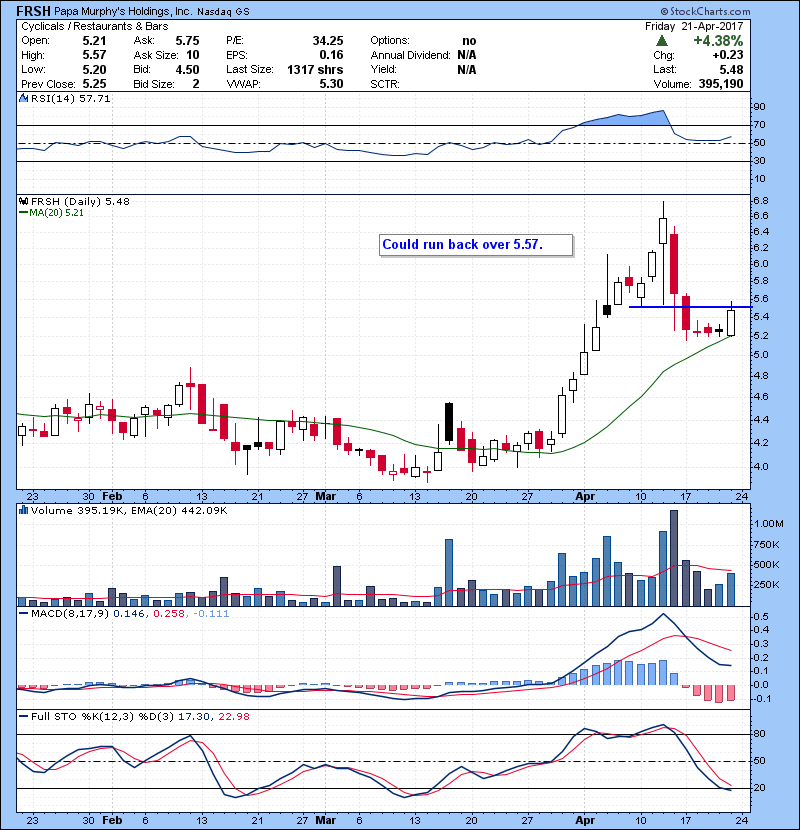800x830 pixels.
Task: Click the MACD legend dash marker
Action: pos(23,614)
